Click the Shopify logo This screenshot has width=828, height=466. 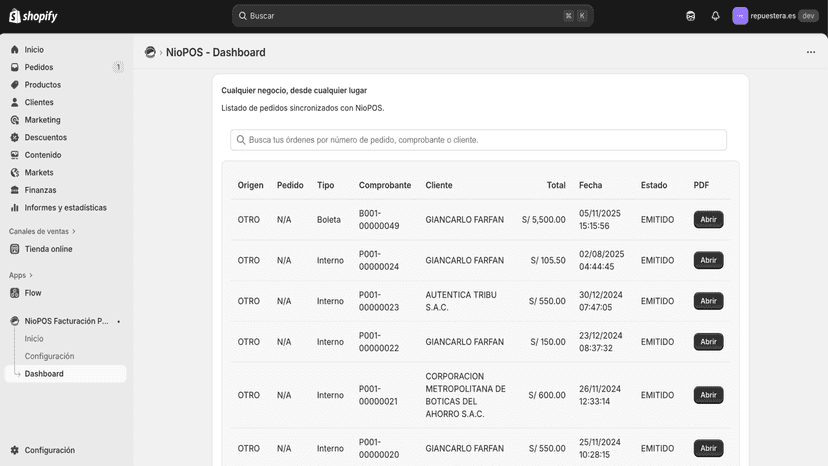tap(33, 16)
